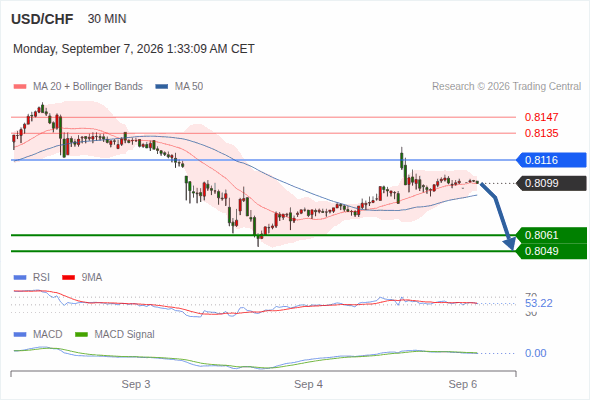This screenshot has height=400, width=590.
Task: Click the Sep 3 date axis label
Action: coord(136,384)
